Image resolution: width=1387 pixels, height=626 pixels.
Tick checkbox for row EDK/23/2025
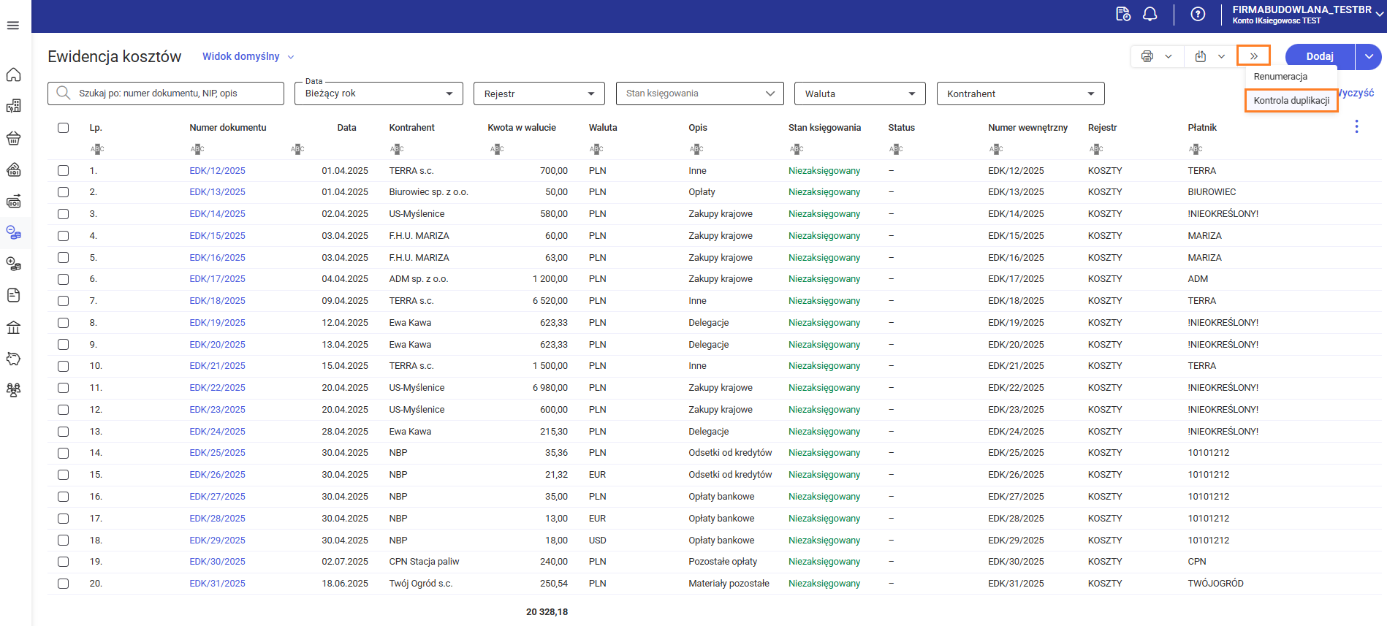(63, 409)
